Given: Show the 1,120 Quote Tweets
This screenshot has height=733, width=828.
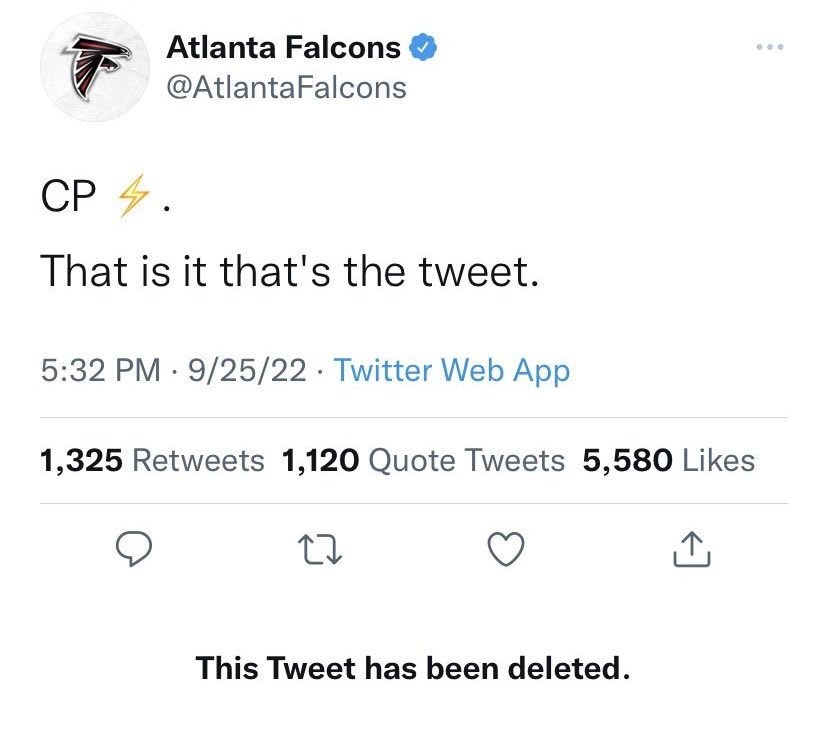Looking at the screenshot, I should pos(424,461).
